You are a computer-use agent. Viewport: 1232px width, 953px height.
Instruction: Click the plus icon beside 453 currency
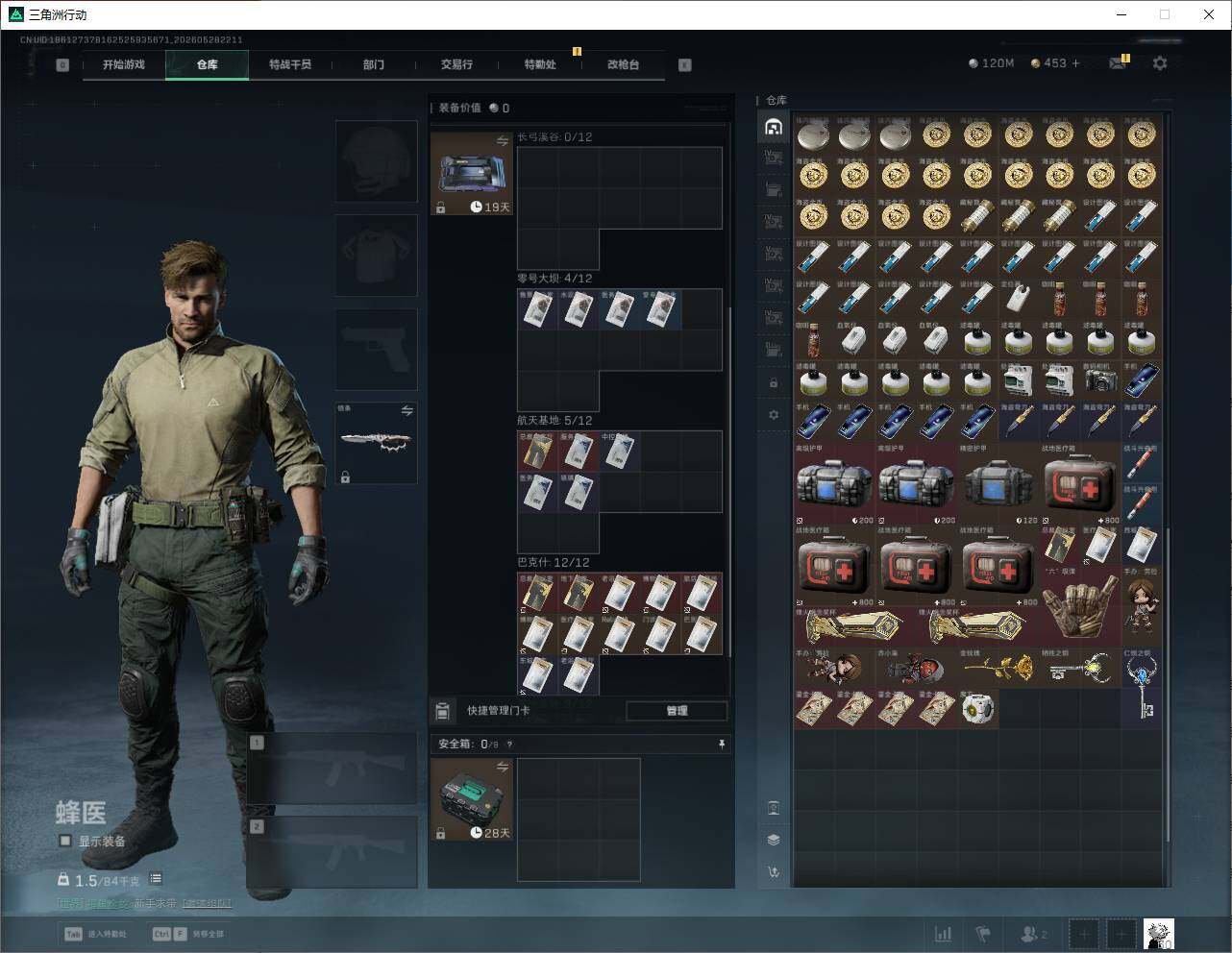[1075, 63]
